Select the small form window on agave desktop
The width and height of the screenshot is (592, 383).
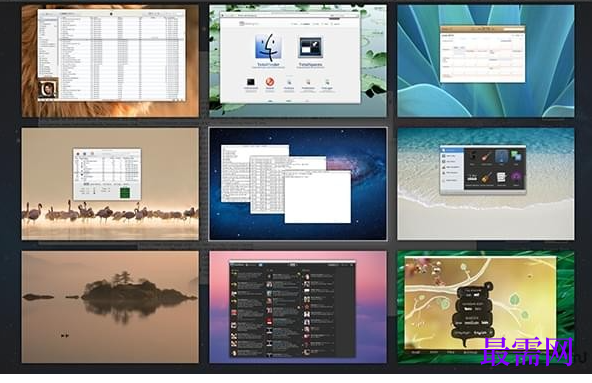click(x=483, y=54)
